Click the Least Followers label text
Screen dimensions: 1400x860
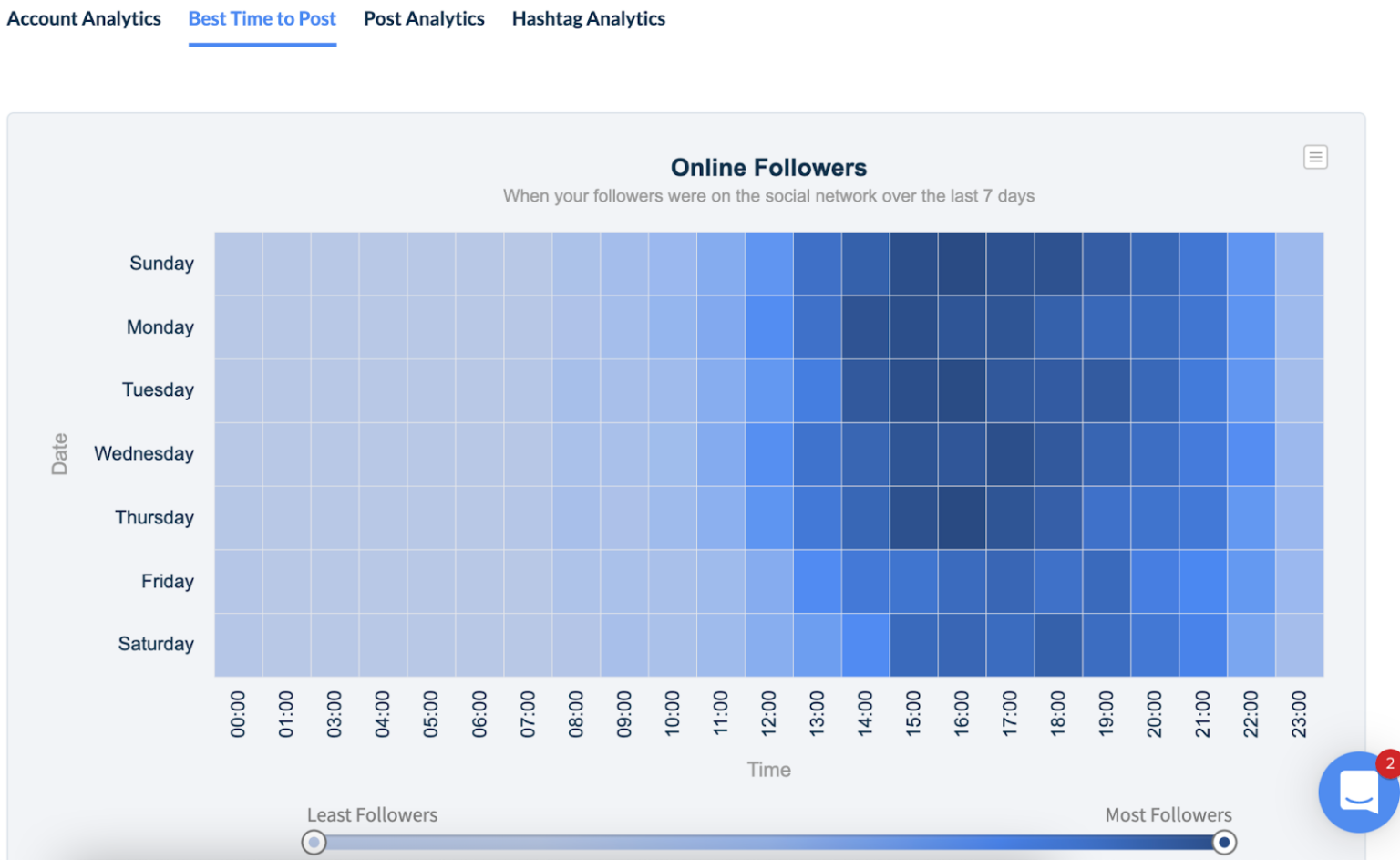pos(372,814)
